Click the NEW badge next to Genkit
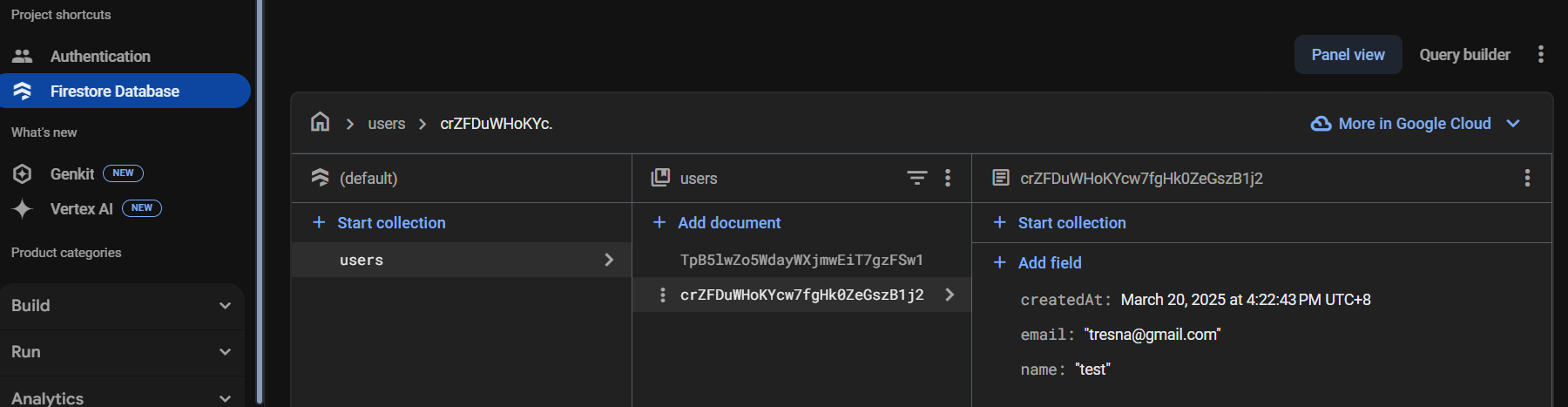This screenshot has width=1568, height=407. pos(123,173)
